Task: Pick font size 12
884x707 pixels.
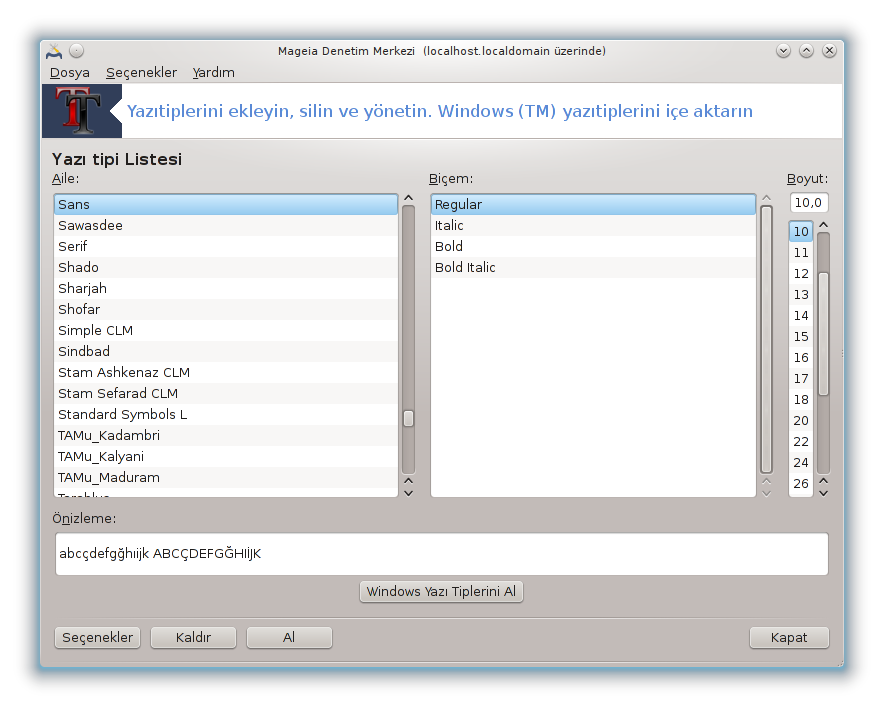Action: click(x=801, y=274)
